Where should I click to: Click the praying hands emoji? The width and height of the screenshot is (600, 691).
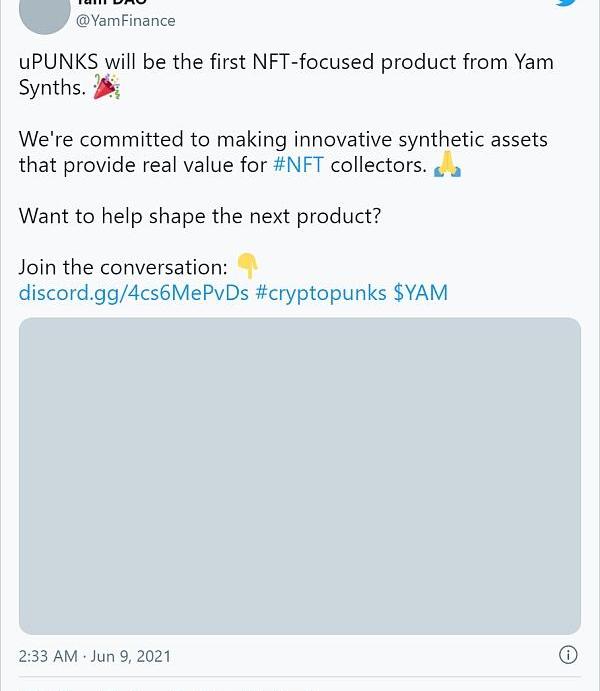[x=447, y=165]
